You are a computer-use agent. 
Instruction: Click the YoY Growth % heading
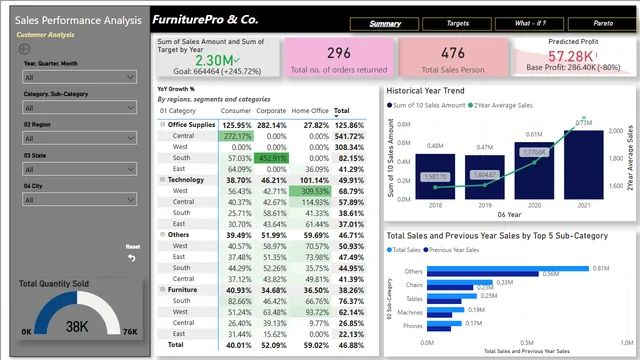click(x=176, y=89)
